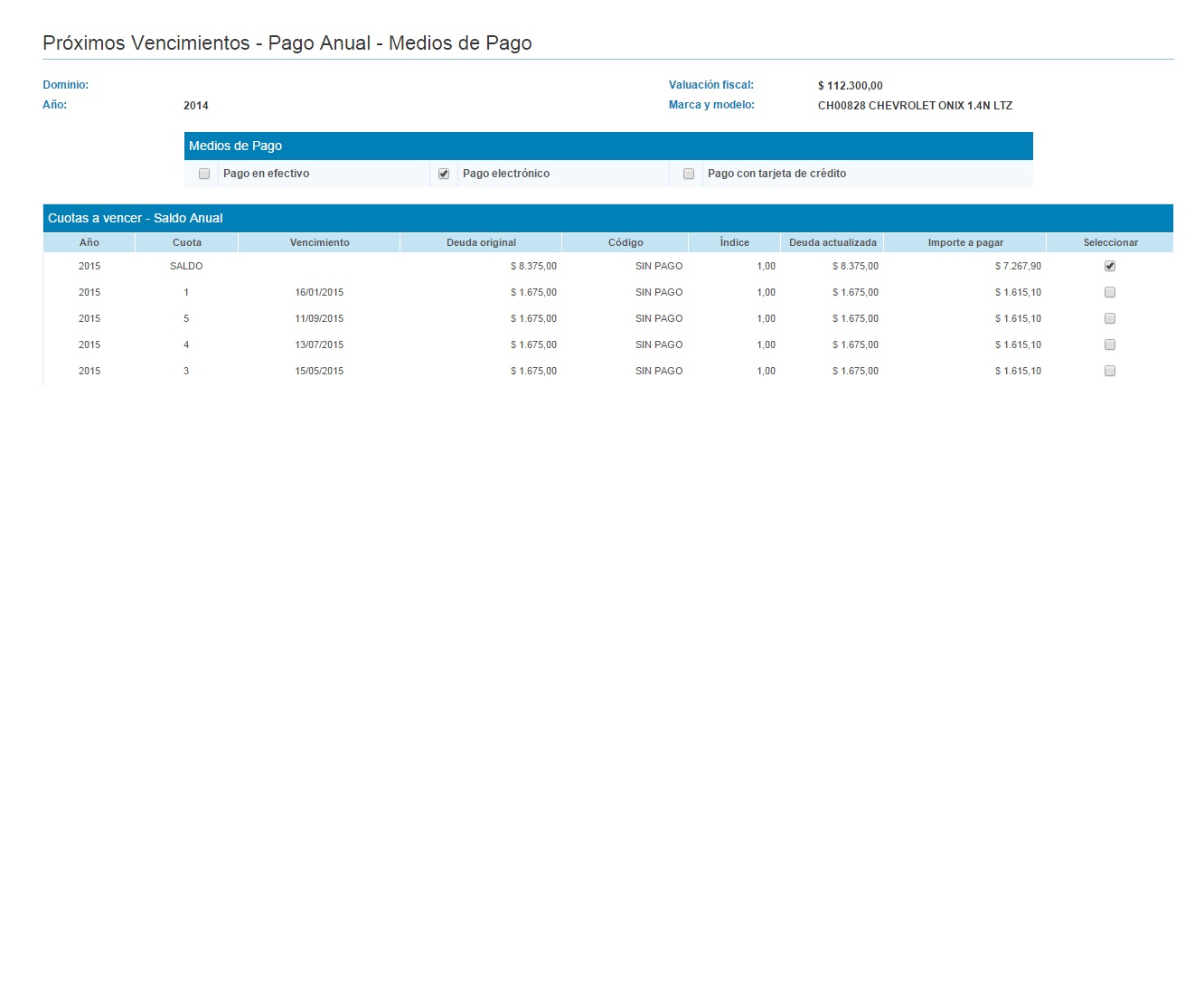Screen dimensions: 1204x991
Task: Click the Cuota column header
Action: (x=187, y=242)
